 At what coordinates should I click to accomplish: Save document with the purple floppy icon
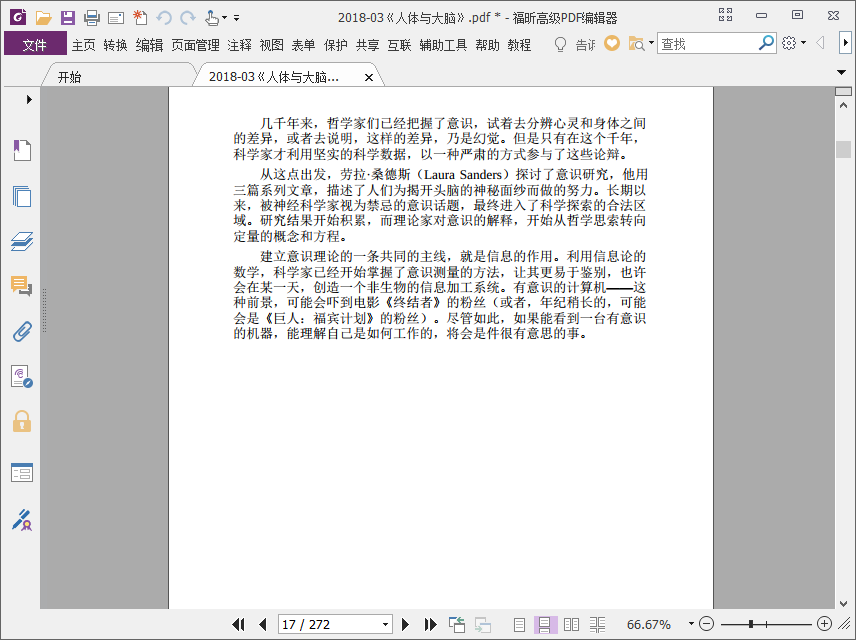click(68, 18)
